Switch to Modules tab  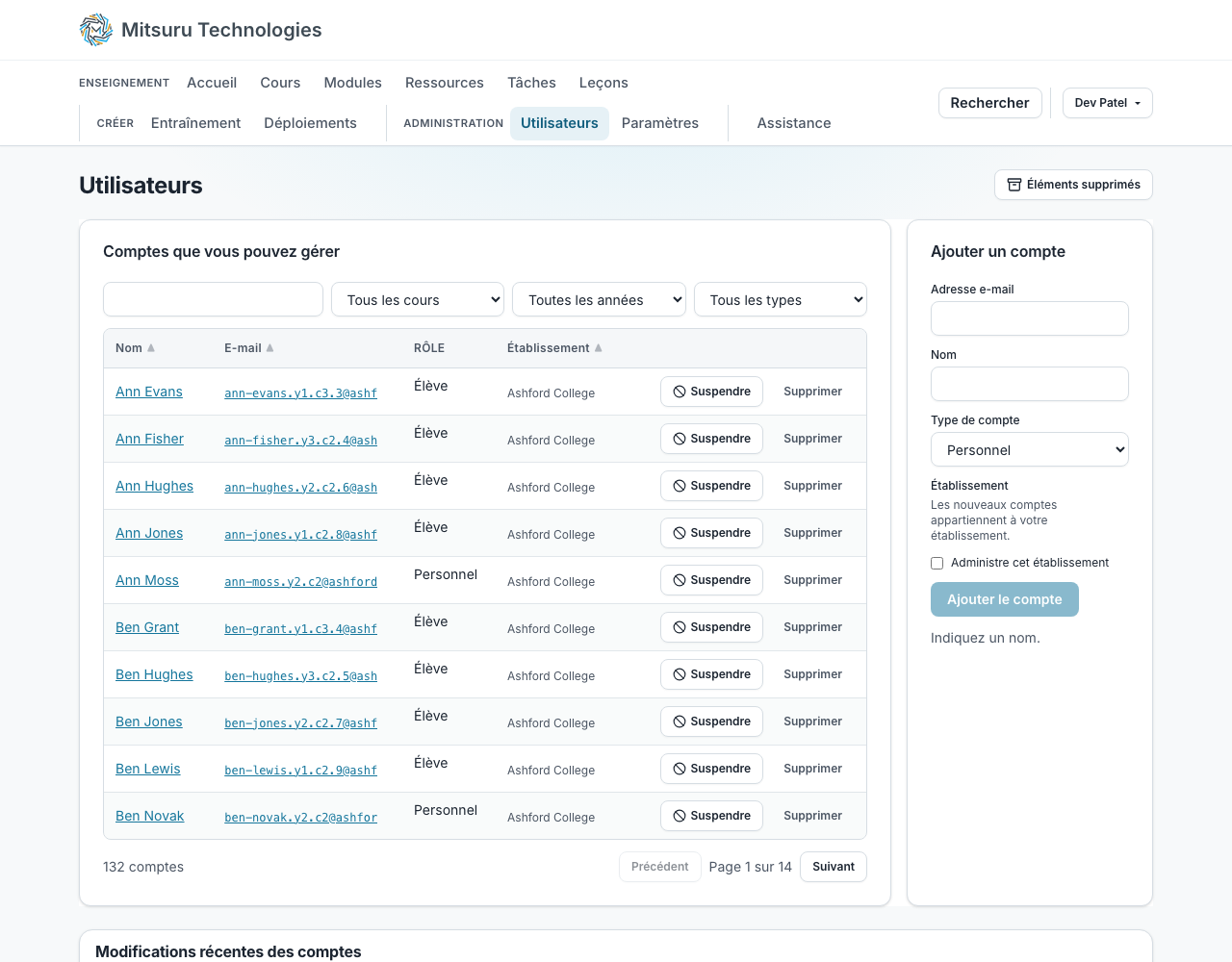352,83
